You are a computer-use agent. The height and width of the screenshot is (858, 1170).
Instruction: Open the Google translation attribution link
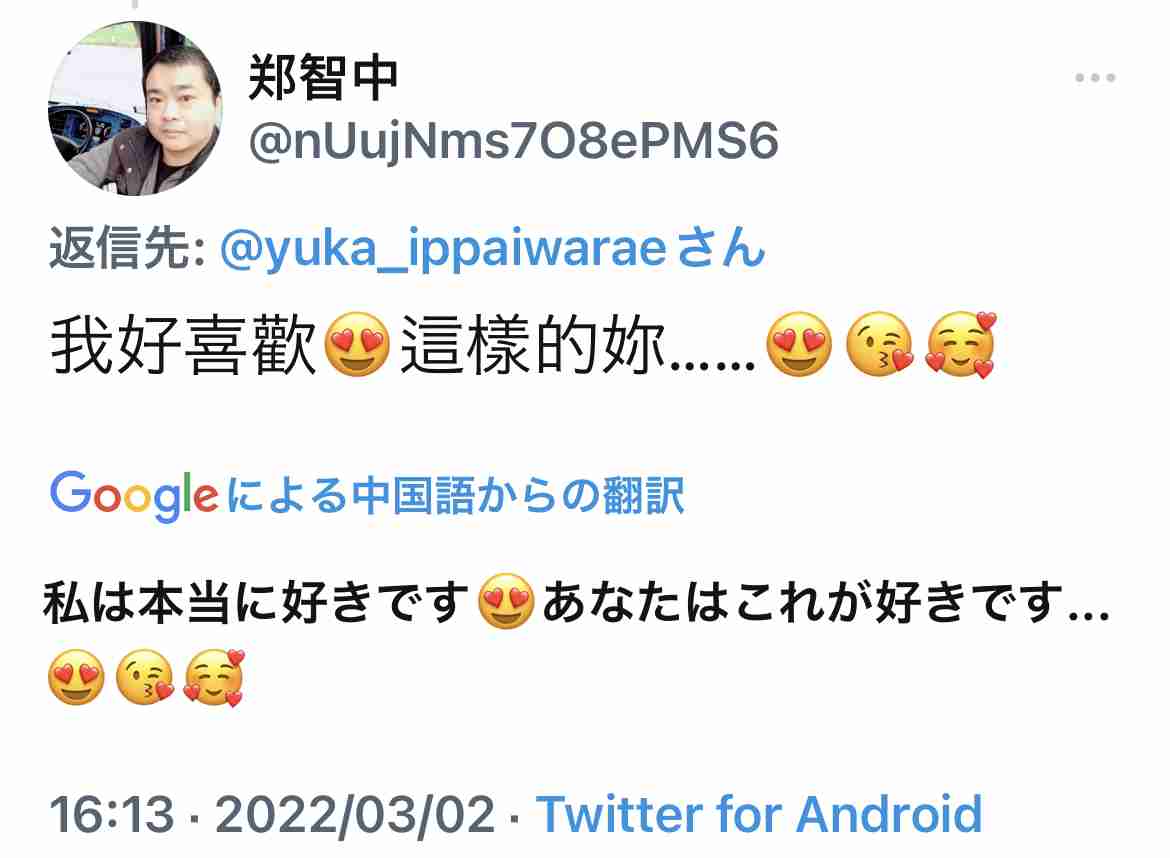(367, 495)
